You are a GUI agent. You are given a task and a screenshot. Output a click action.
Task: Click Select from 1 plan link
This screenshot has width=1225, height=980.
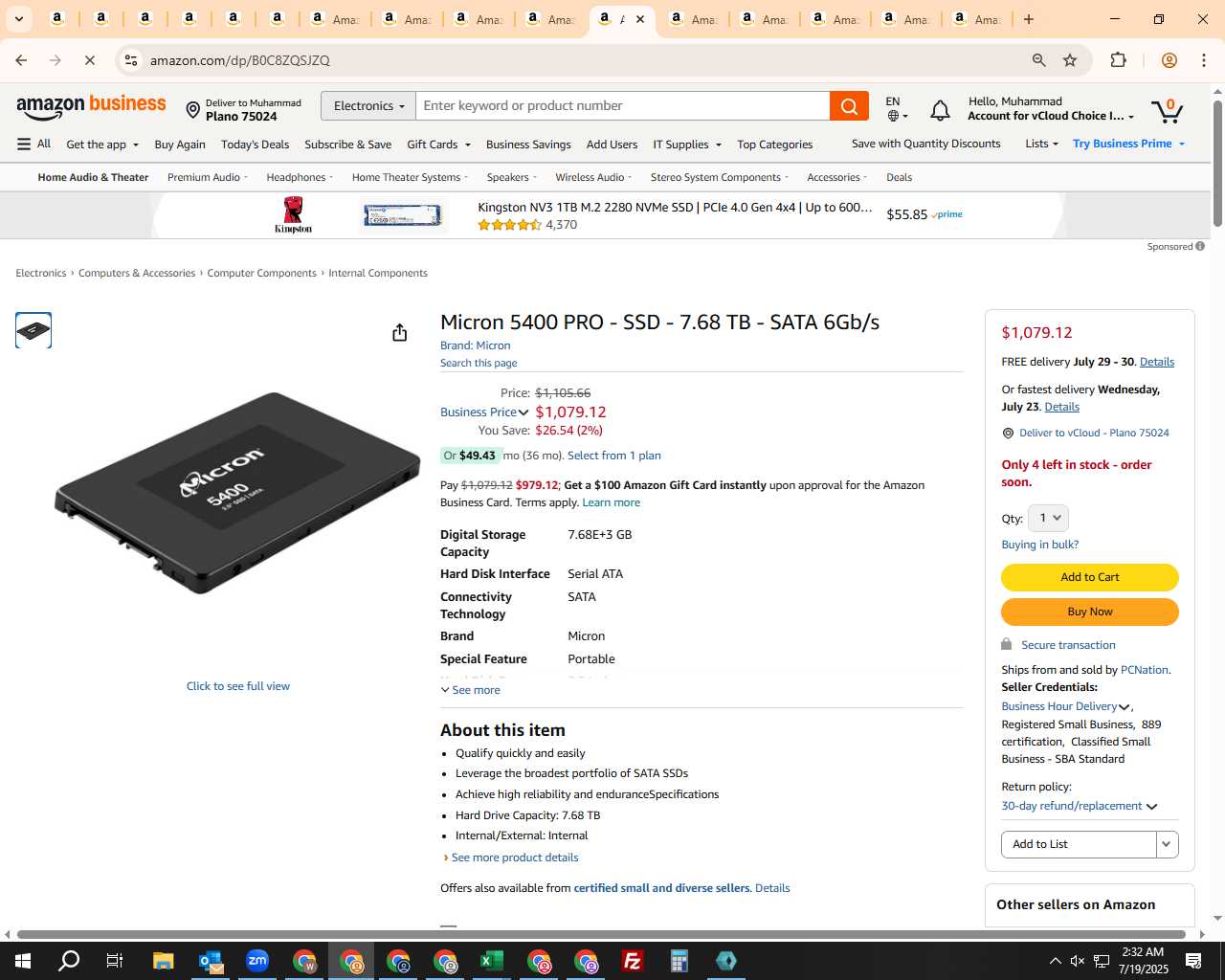click(614, 456)
